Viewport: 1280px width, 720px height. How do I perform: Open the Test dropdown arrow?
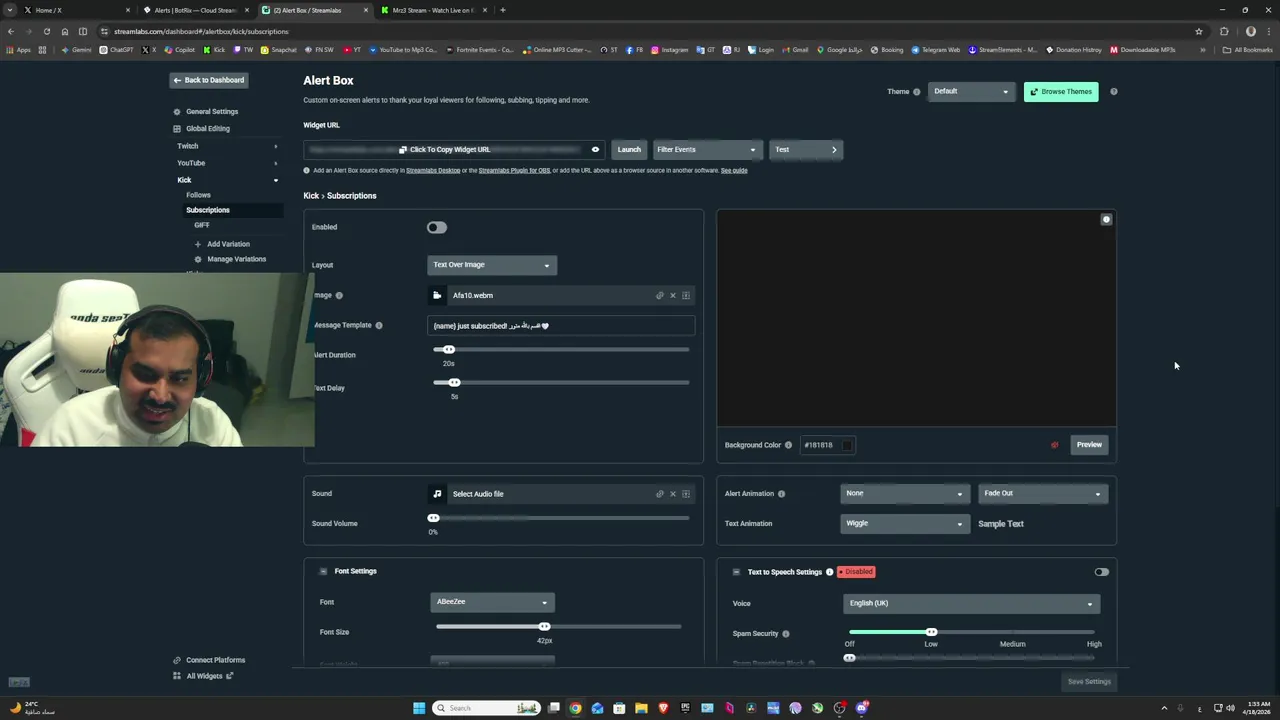click(x=834, y=150)
